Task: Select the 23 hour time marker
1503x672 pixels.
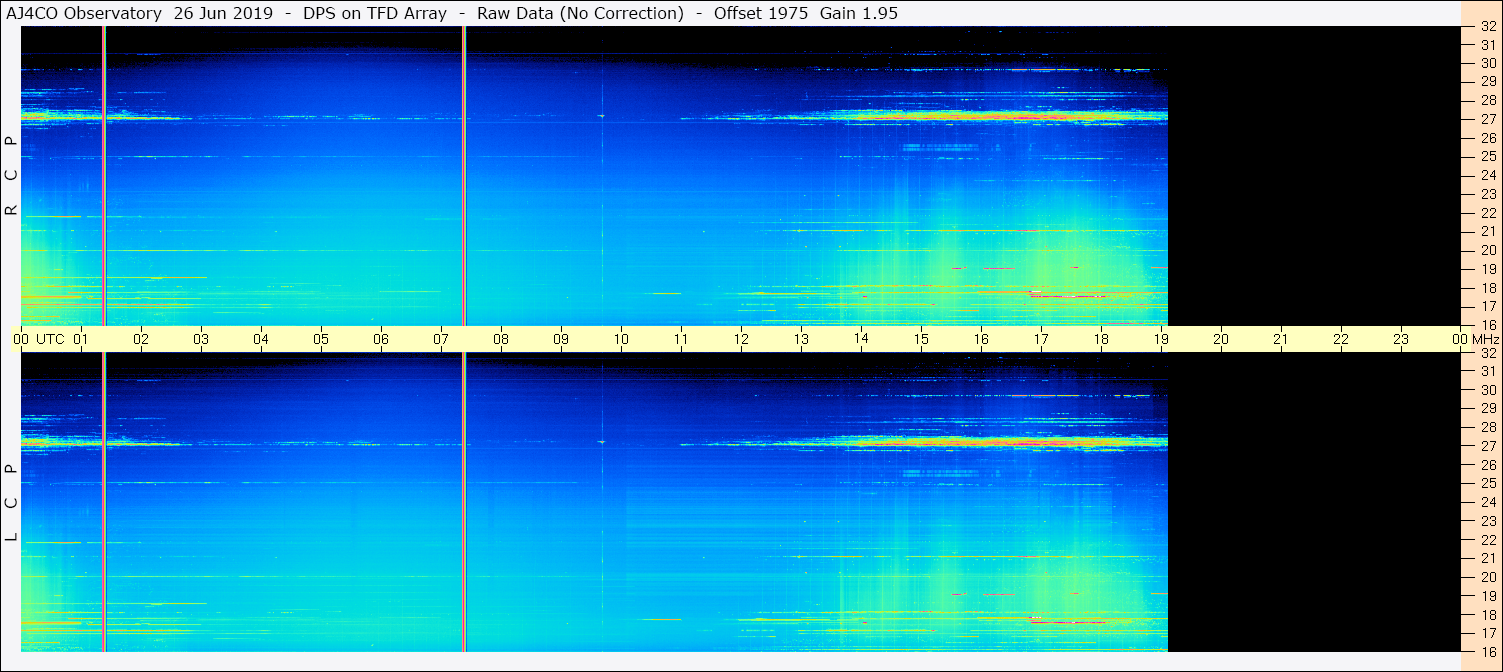Action: tap(1401, 339)
